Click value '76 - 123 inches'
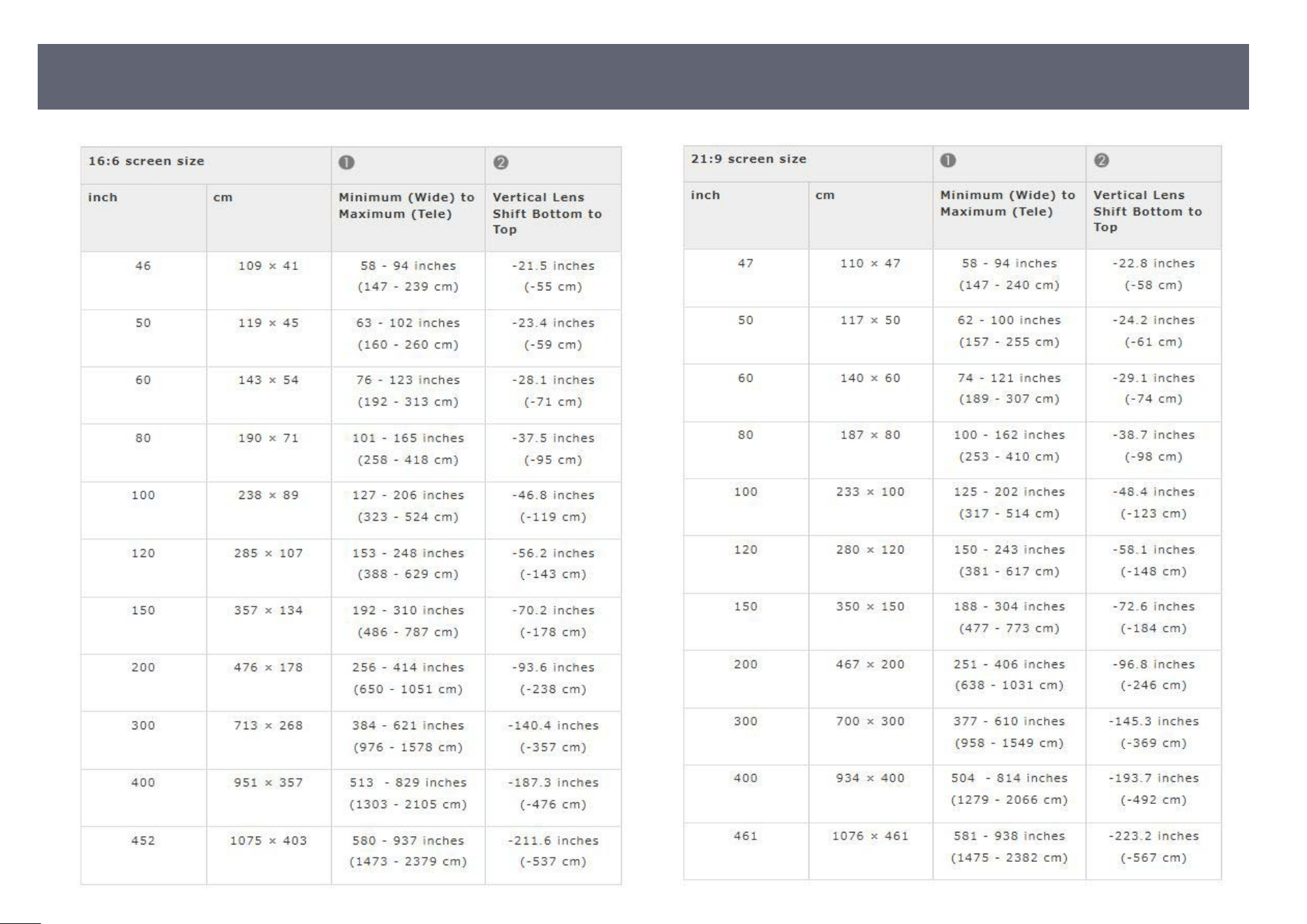The image size is (1307, 924). pos(408,380)
